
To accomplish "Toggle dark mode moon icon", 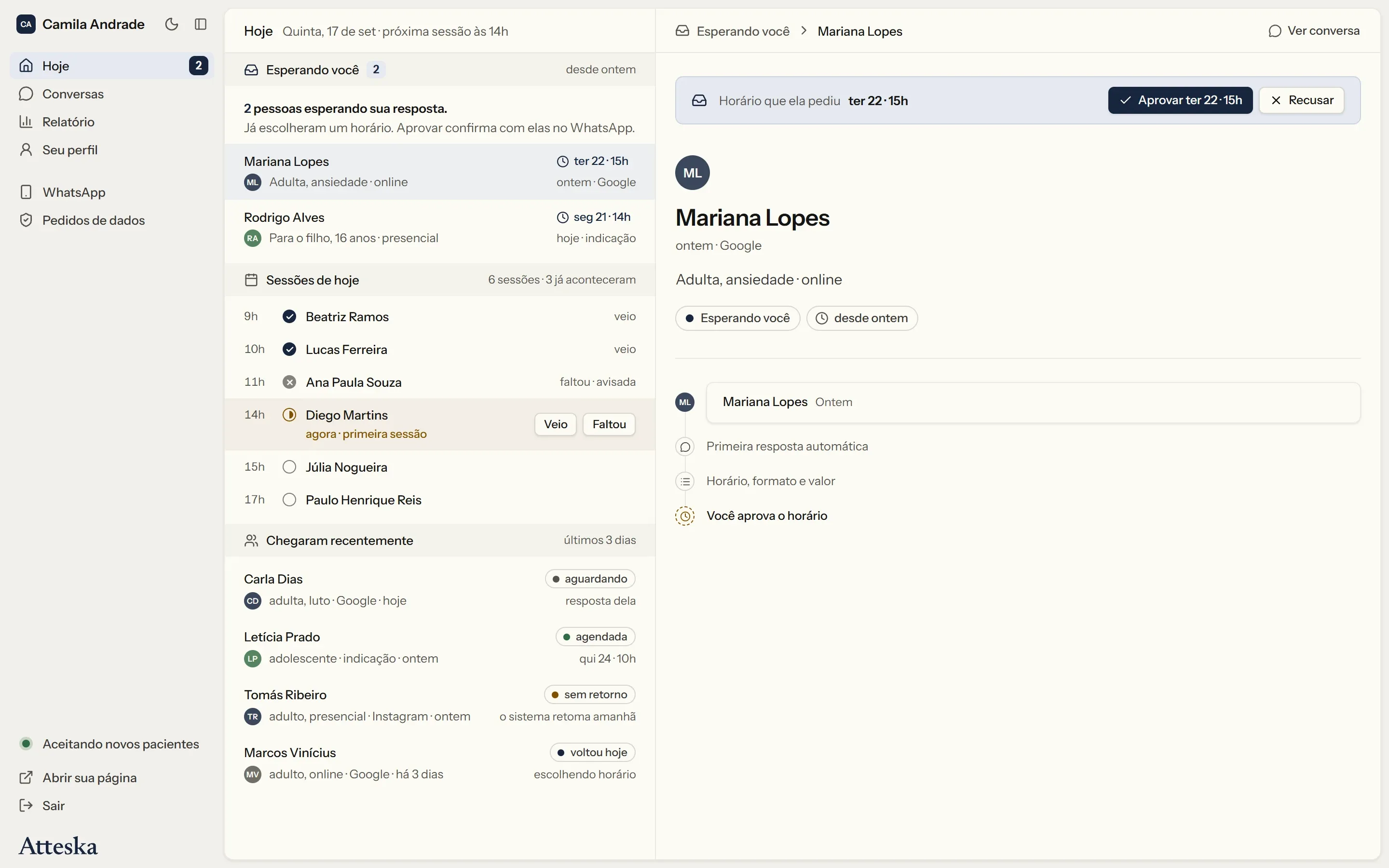I will [171, 24].
